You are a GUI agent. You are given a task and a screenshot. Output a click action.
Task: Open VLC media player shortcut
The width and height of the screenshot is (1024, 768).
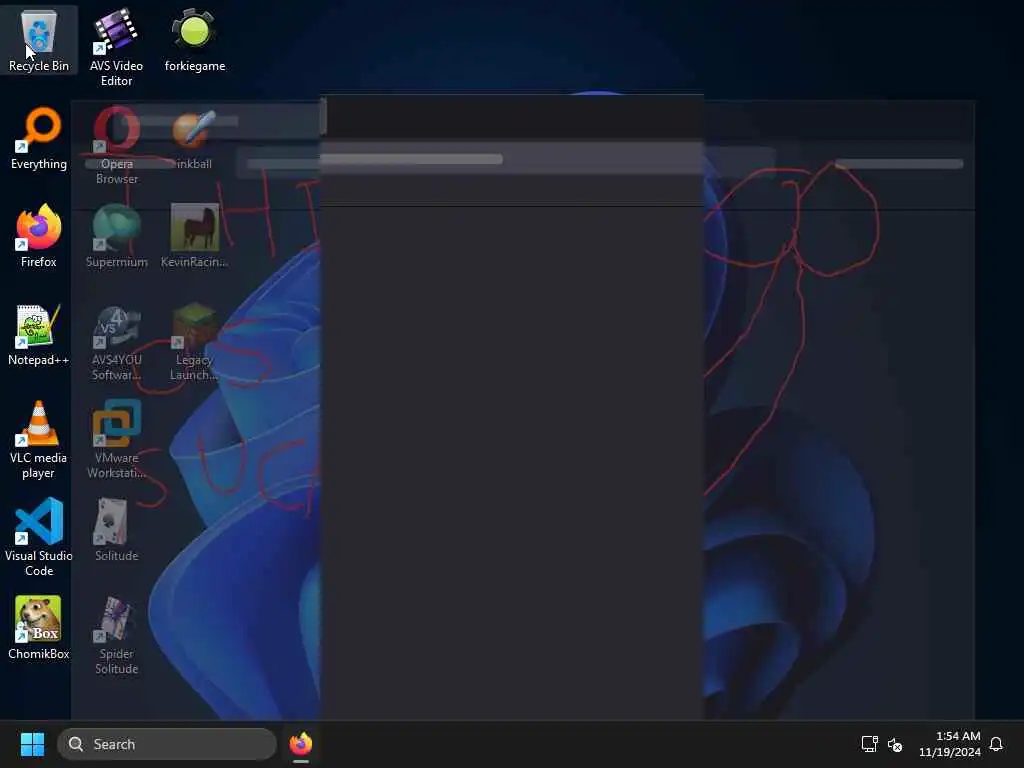tap(39, 440)
